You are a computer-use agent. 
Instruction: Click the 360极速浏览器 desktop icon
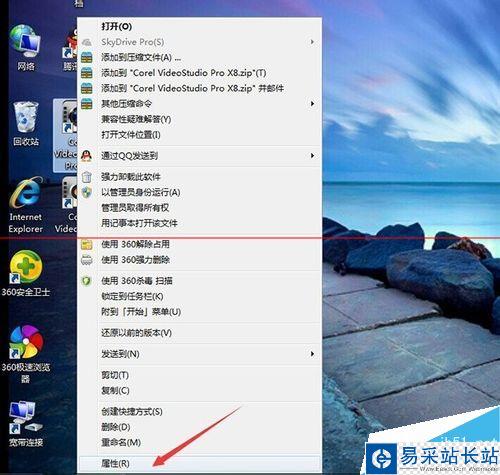26,354
